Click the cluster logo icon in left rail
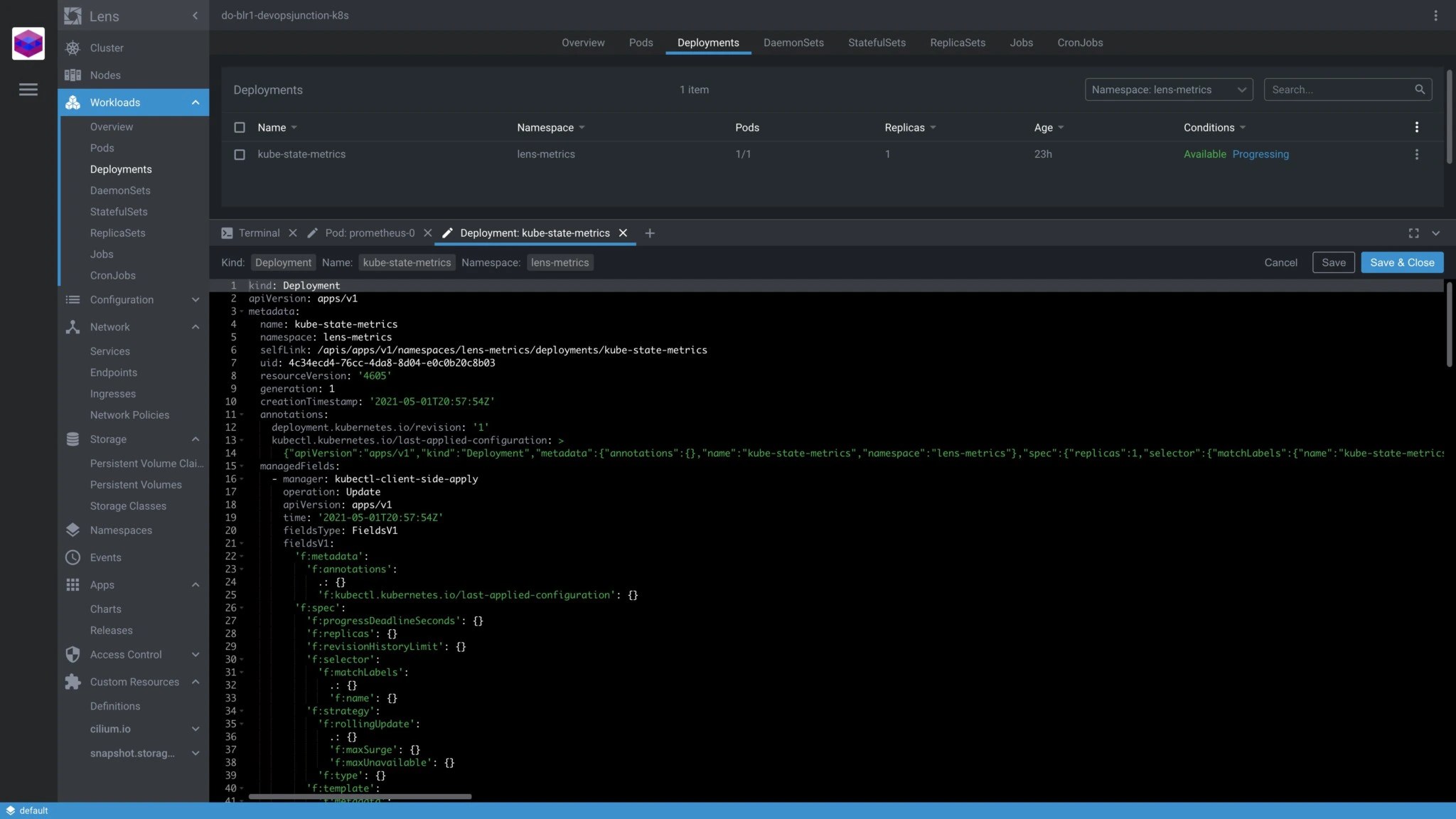Viewport: 1456px width, 819px height. pos(28,44)
